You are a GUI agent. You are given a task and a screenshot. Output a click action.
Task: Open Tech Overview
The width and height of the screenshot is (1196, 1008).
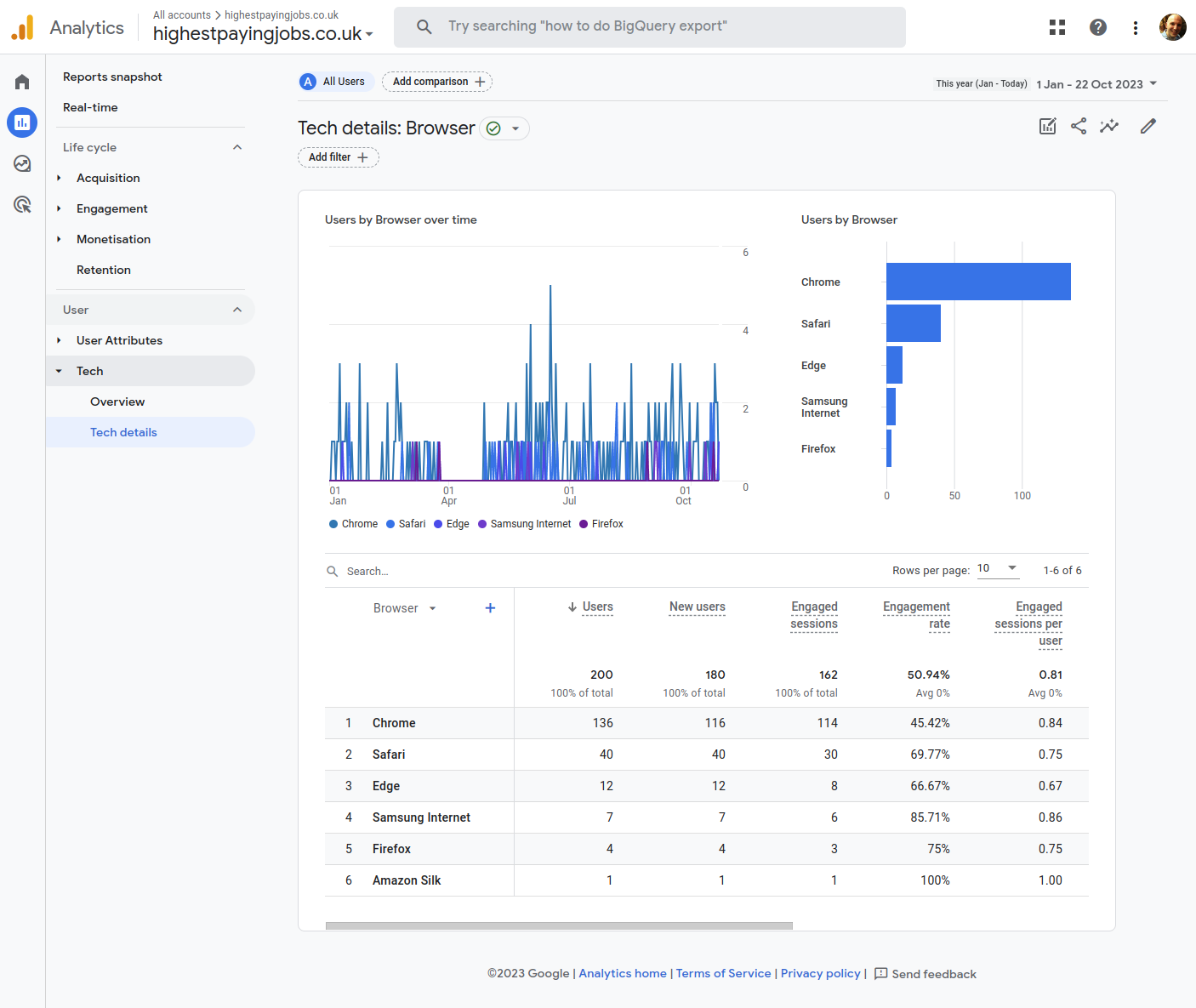pyautogui.click(x=117, y=401)
